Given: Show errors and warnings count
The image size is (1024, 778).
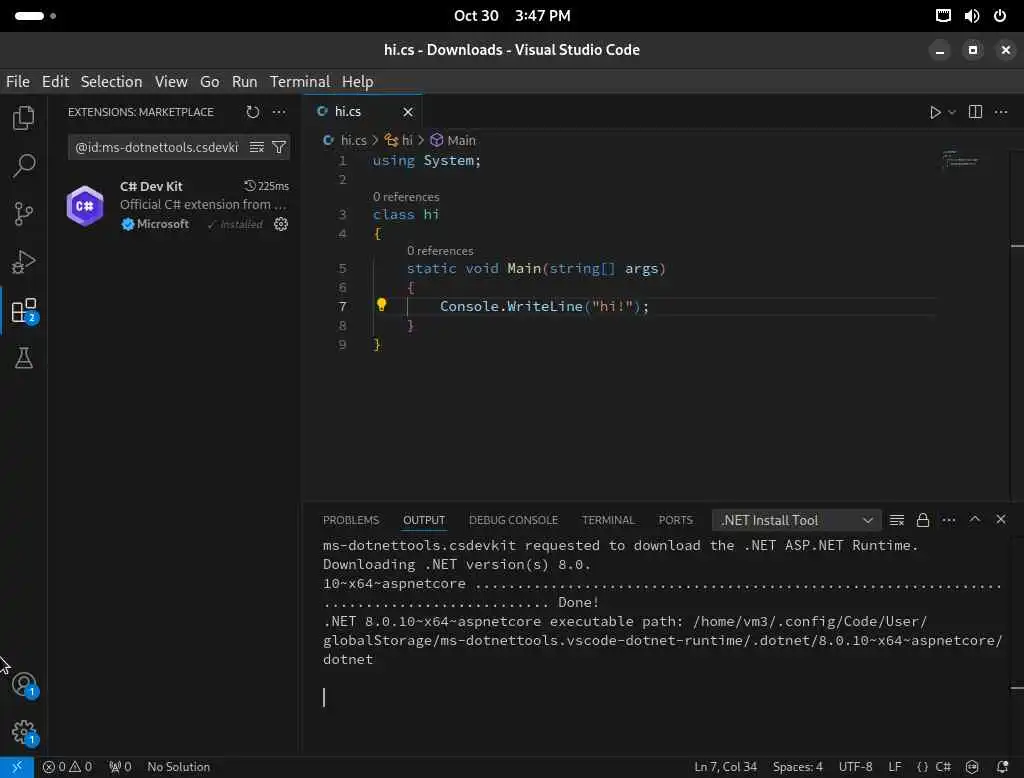Looking at the screenshot, I should coord(67,767).
